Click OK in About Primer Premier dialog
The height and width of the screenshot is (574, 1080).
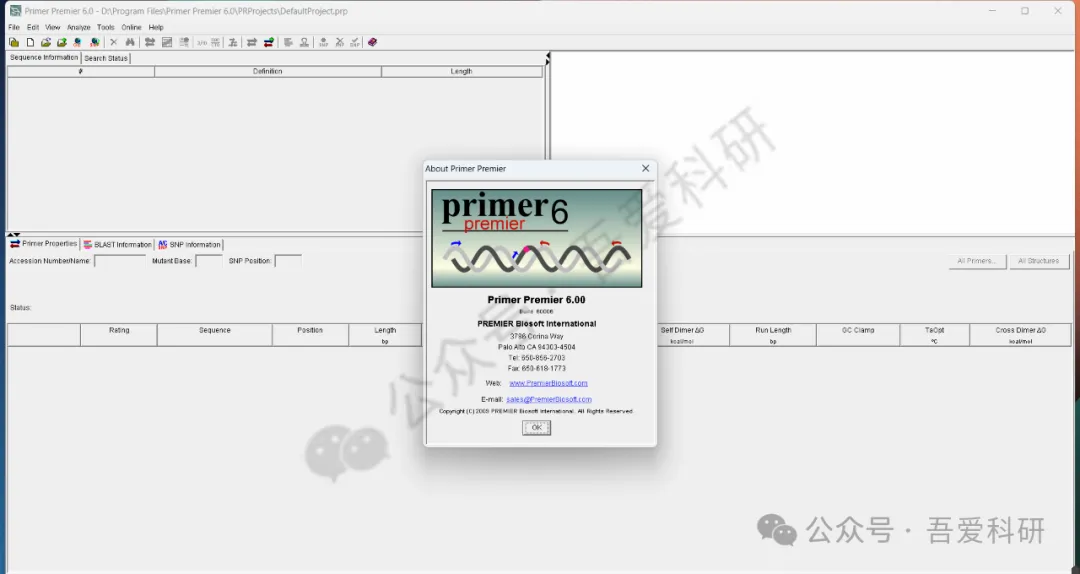click(537, 428)
